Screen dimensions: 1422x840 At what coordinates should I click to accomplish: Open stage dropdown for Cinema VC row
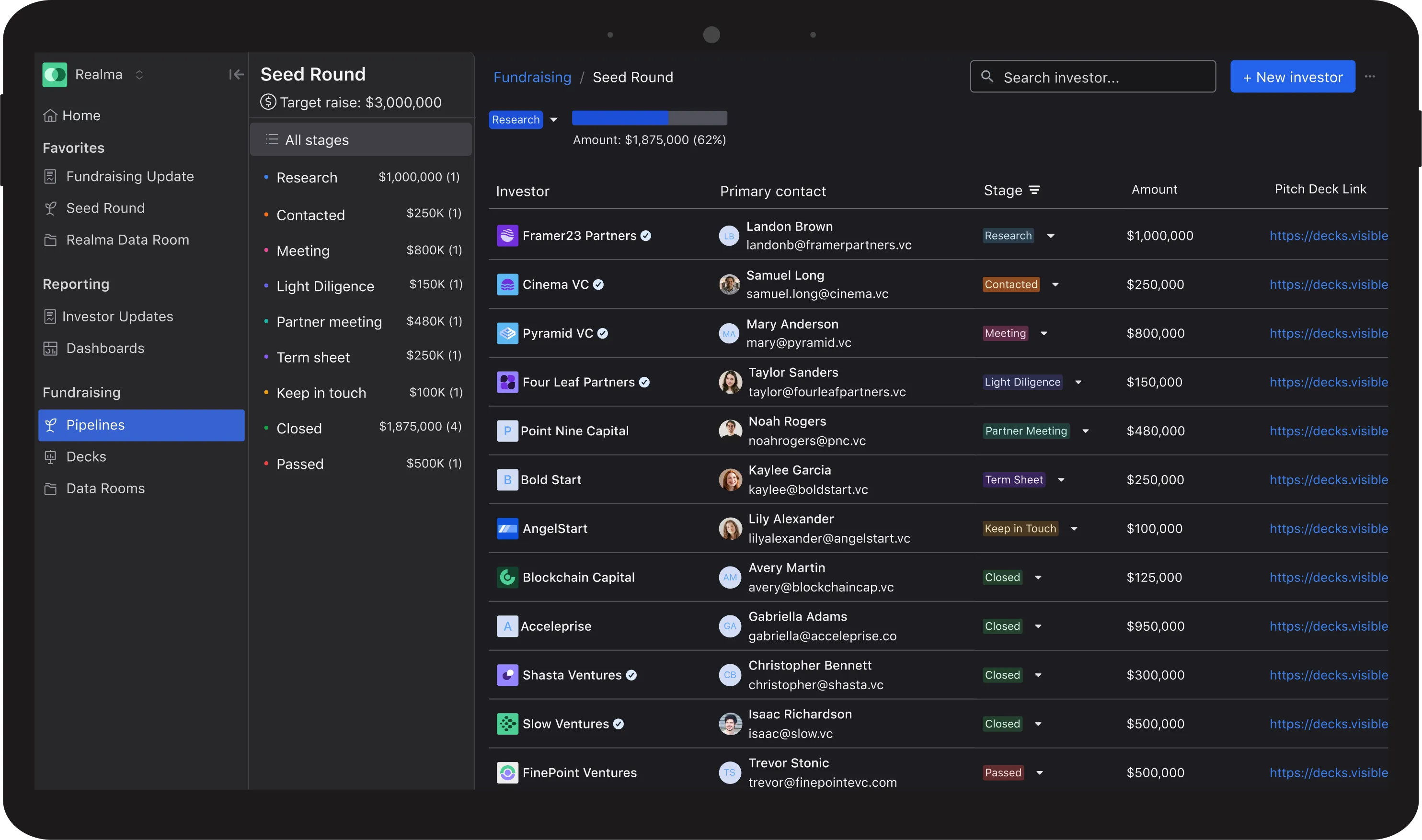tap(1055, 285)
